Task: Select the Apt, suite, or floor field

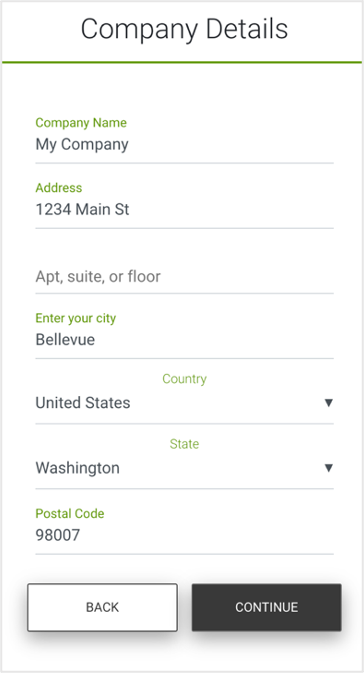Action: (184, 276)
